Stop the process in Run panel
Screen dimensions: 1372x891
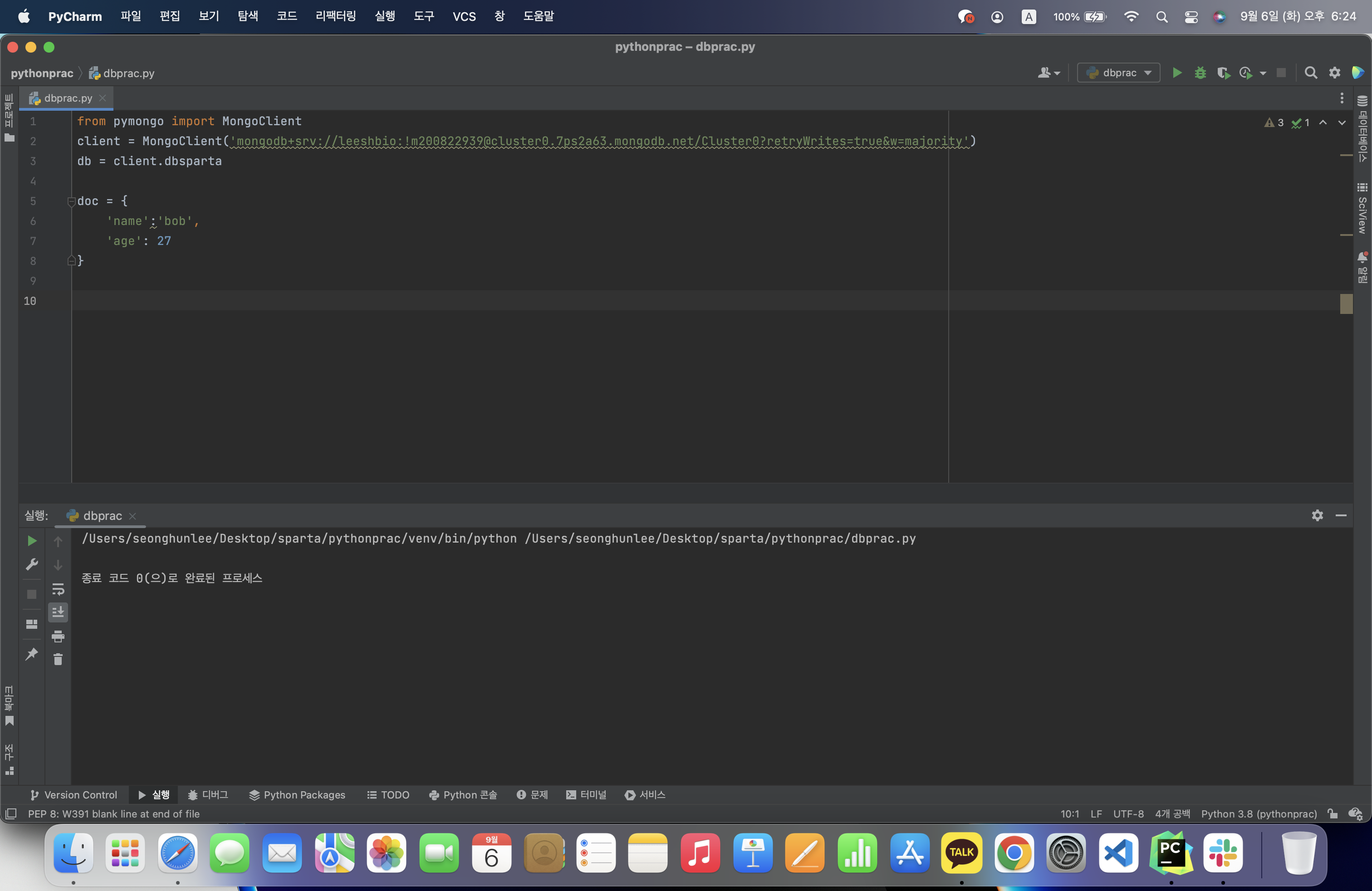pos(32,594)
